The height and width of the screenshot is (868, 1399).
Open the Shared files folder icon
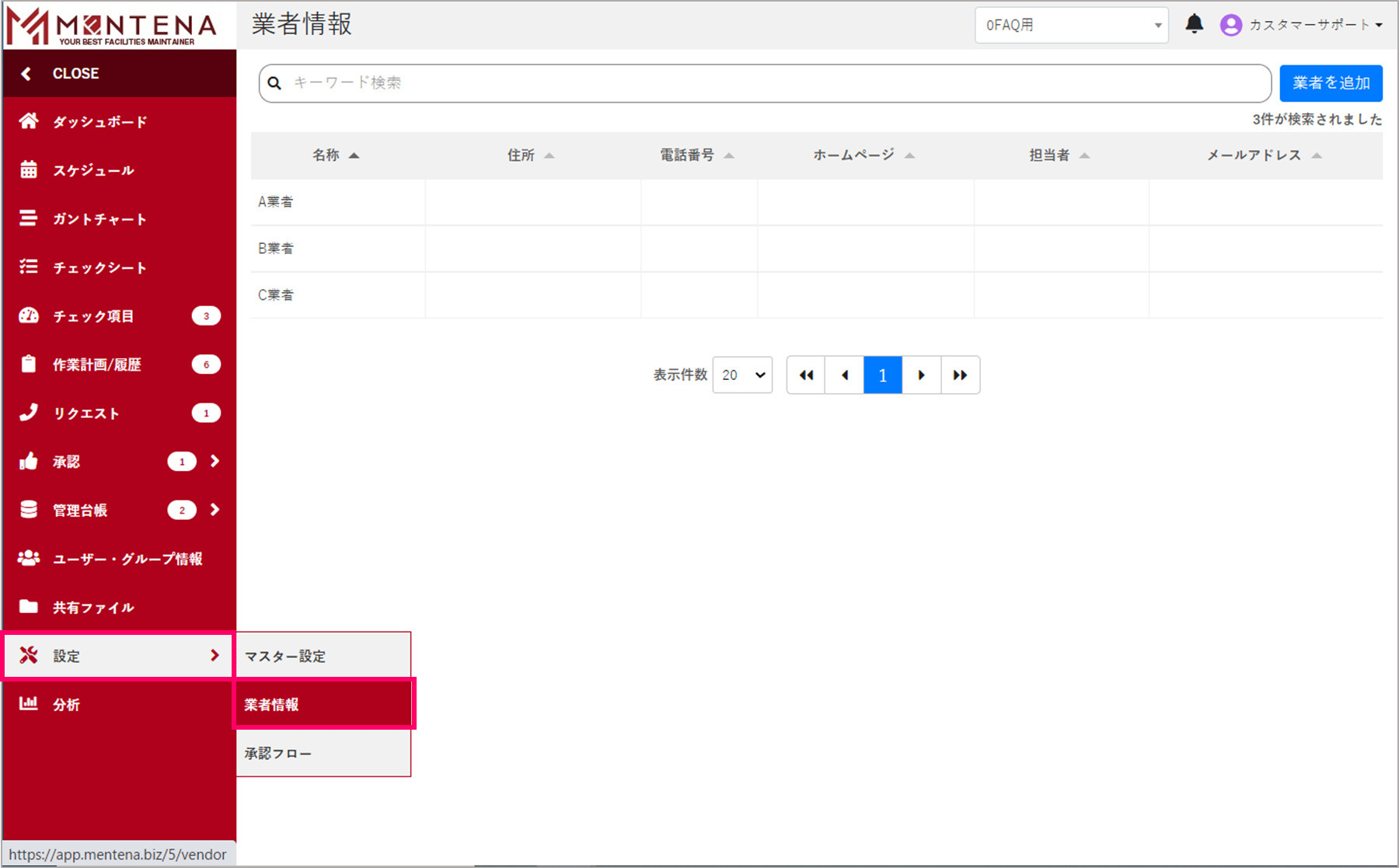pyautogui.click(x=29, y=607)
